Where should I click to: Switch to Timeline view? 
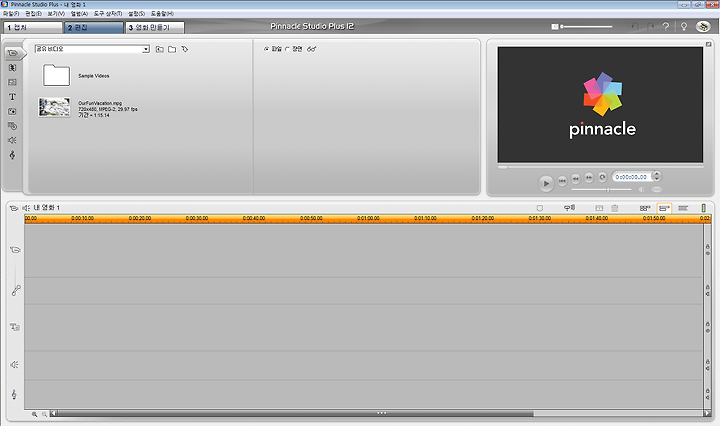[x=664, y=208]
